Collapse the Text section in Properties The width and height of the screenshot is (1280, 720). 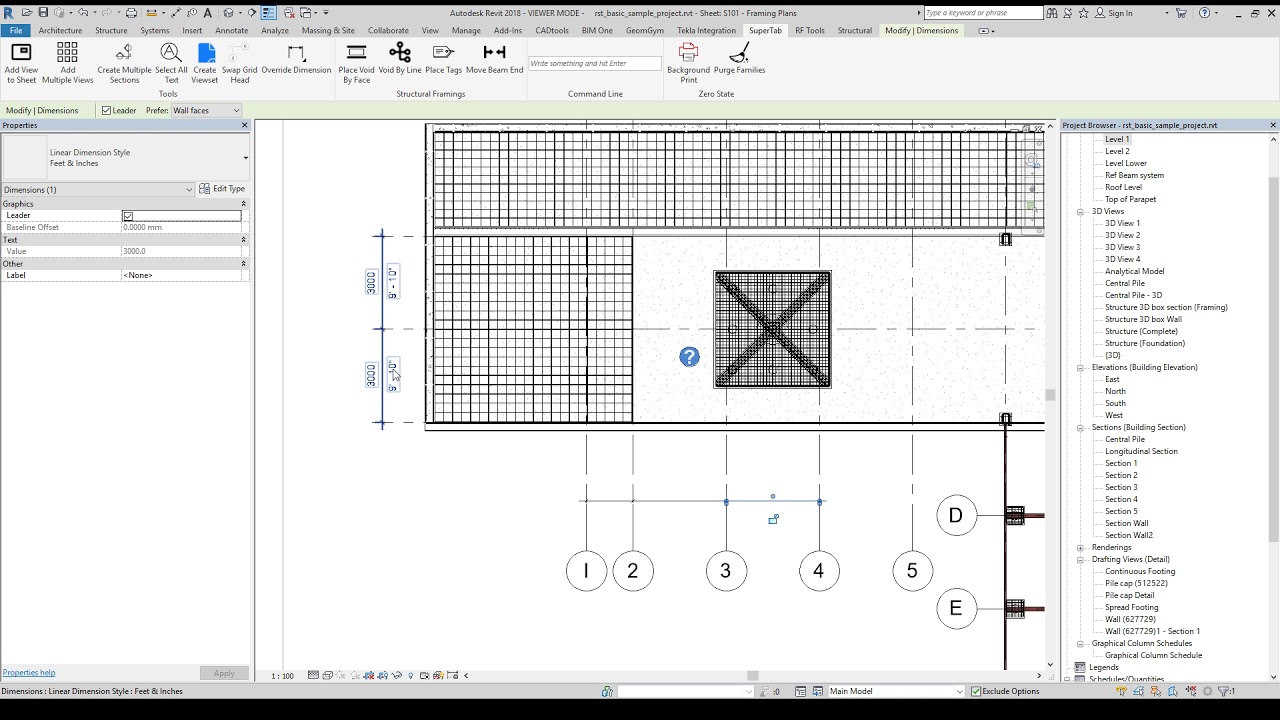243,240
